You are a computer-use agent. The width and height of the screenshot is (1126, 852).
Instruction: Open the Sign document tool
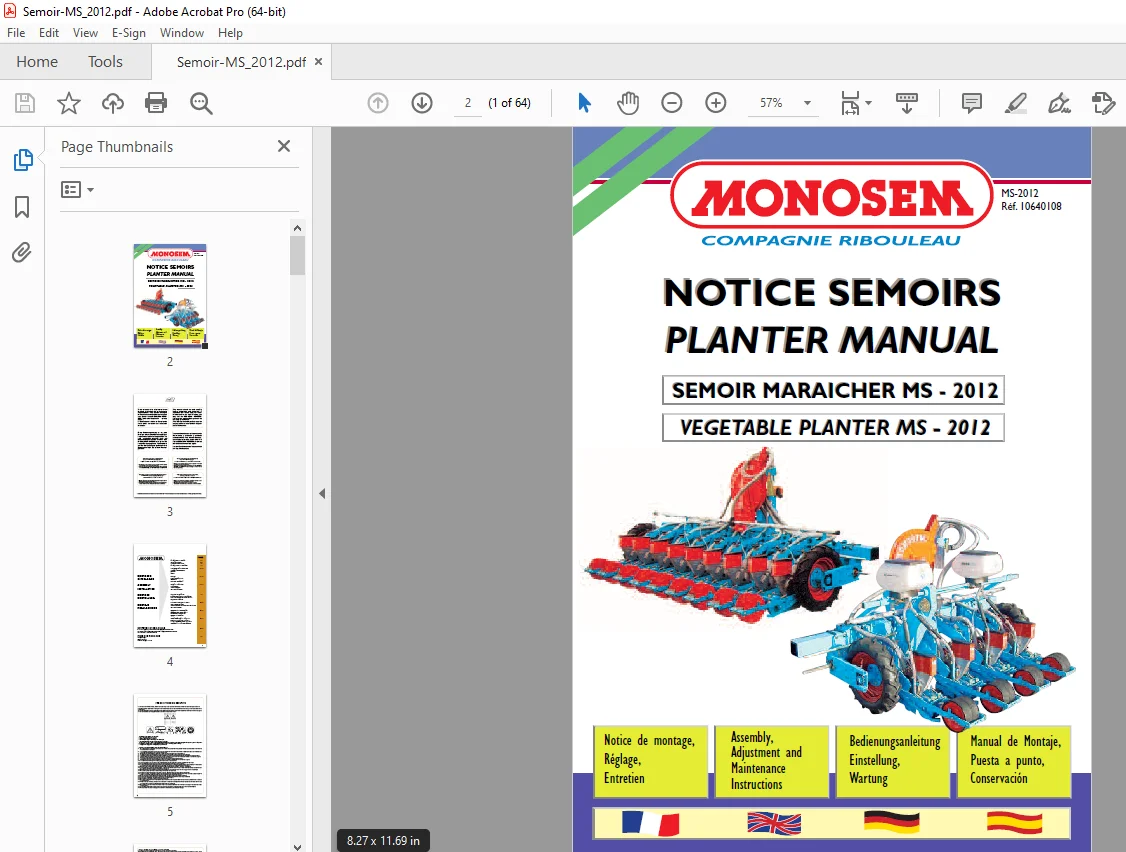coord(1059,103)
